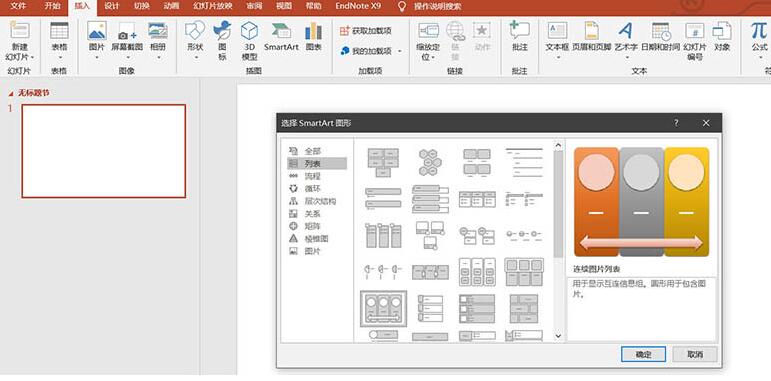
Task: Switch to the 切换 tab
Action: pos(142,6)
